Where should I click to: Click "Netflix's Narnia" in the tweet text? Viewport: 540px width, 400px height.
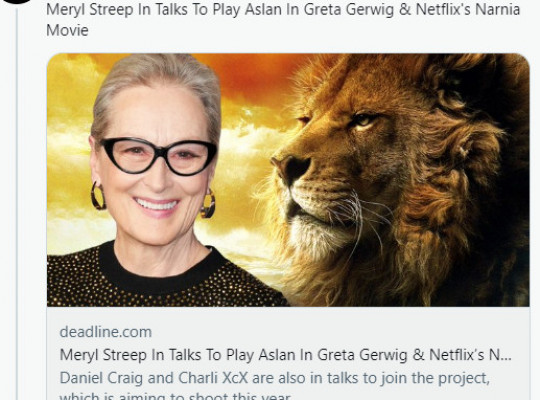468,9
